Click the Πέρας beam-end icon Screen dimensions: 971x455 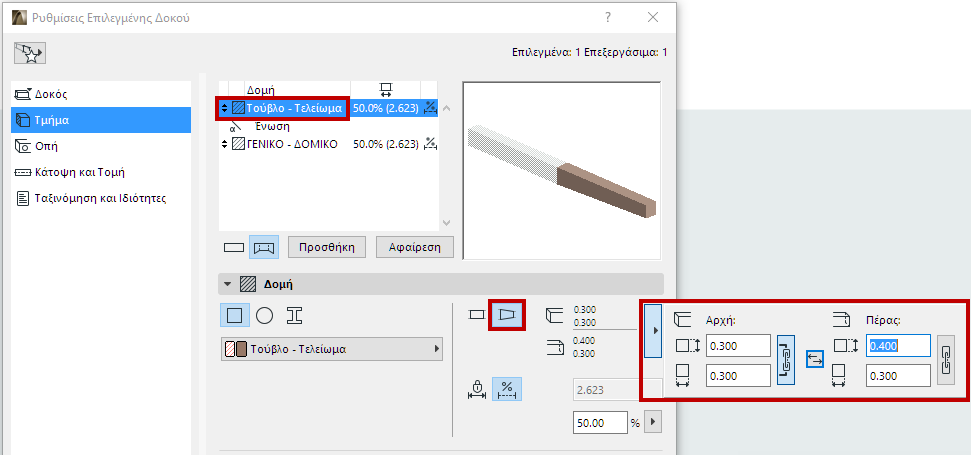pos(840,319)
